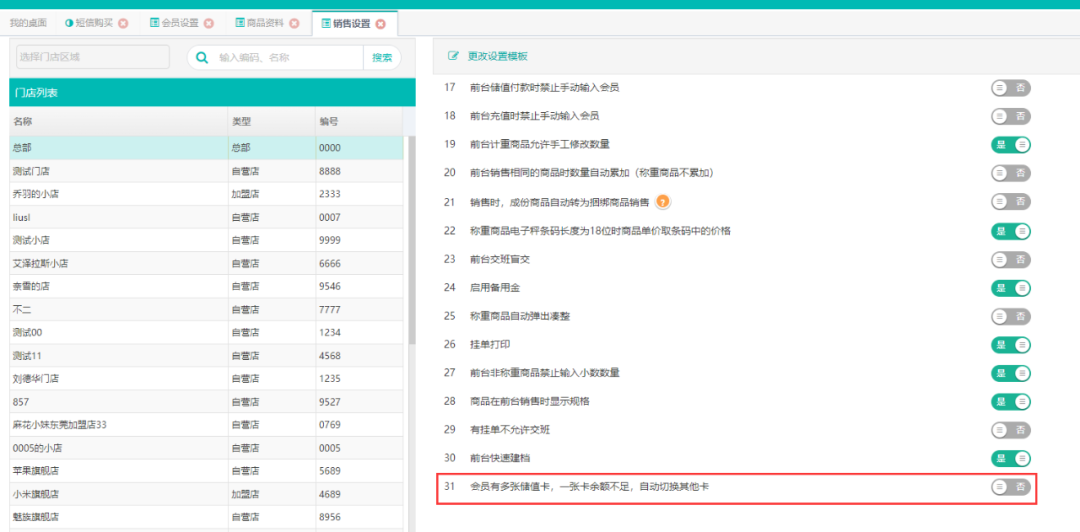Toggle off setting 26 挂单打印
1080x532 pixels.
click(1010, 345)
